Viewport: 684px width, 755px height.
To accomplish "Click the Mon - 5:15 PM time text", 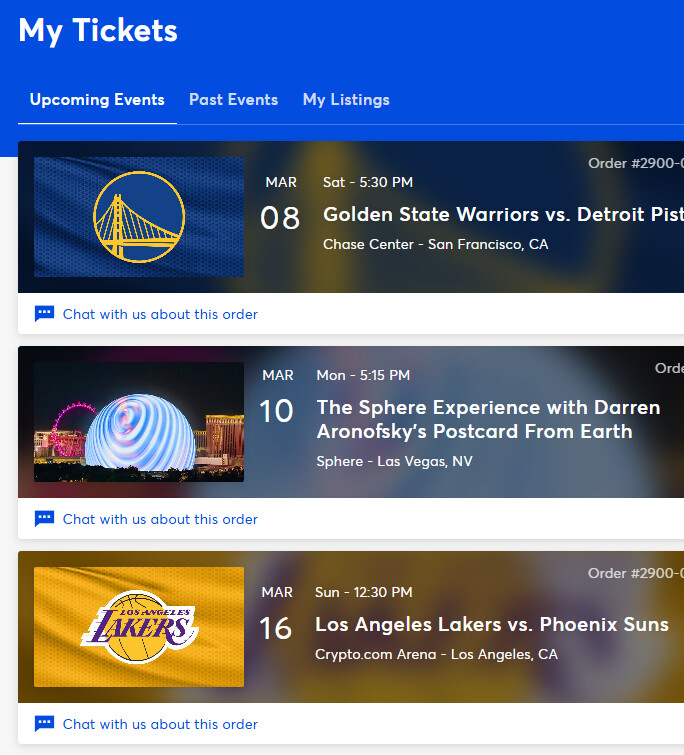I will tap(363, 375).
